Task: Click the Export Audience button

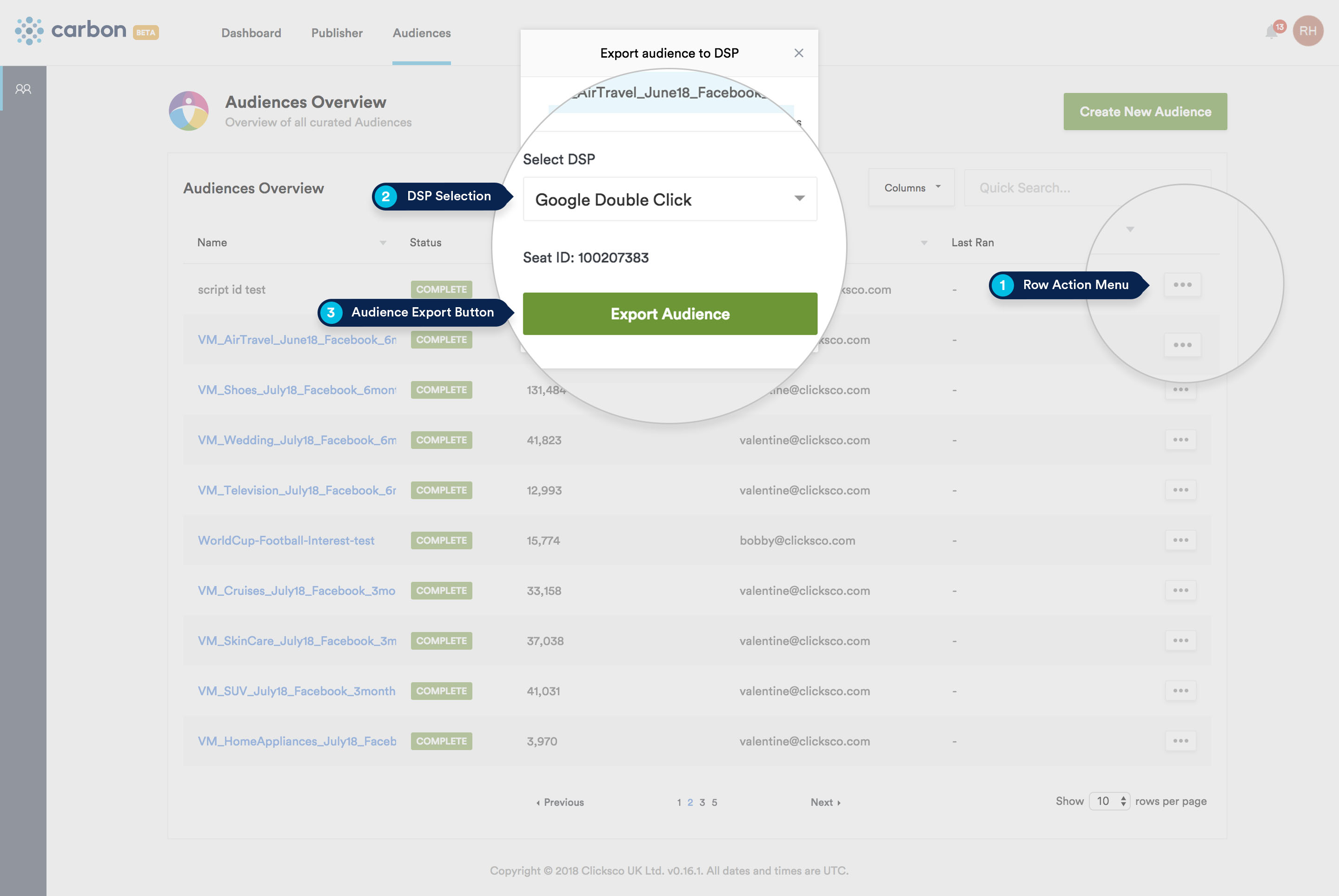Action: (x=669, y=314)
